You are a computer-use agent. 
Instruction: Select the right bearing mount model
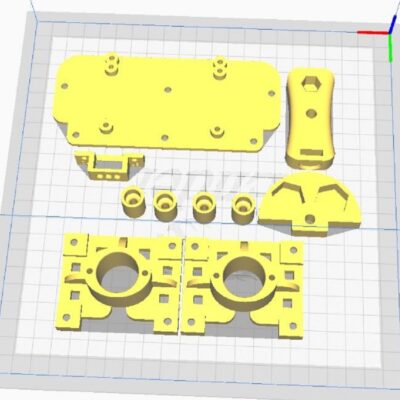pos(243,289)
